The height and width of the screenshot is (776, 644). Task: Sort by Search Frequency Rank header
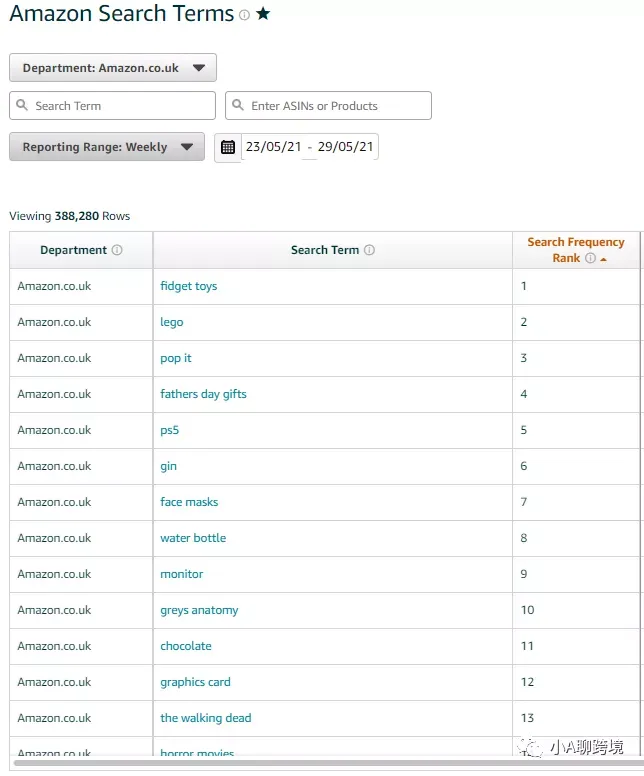[576, 250]
